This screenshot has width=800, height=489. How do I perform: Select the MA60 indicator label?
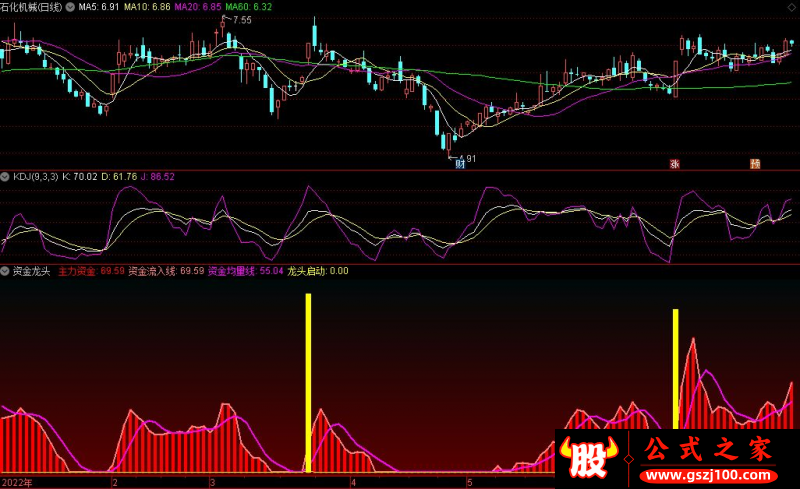(248, 7)
